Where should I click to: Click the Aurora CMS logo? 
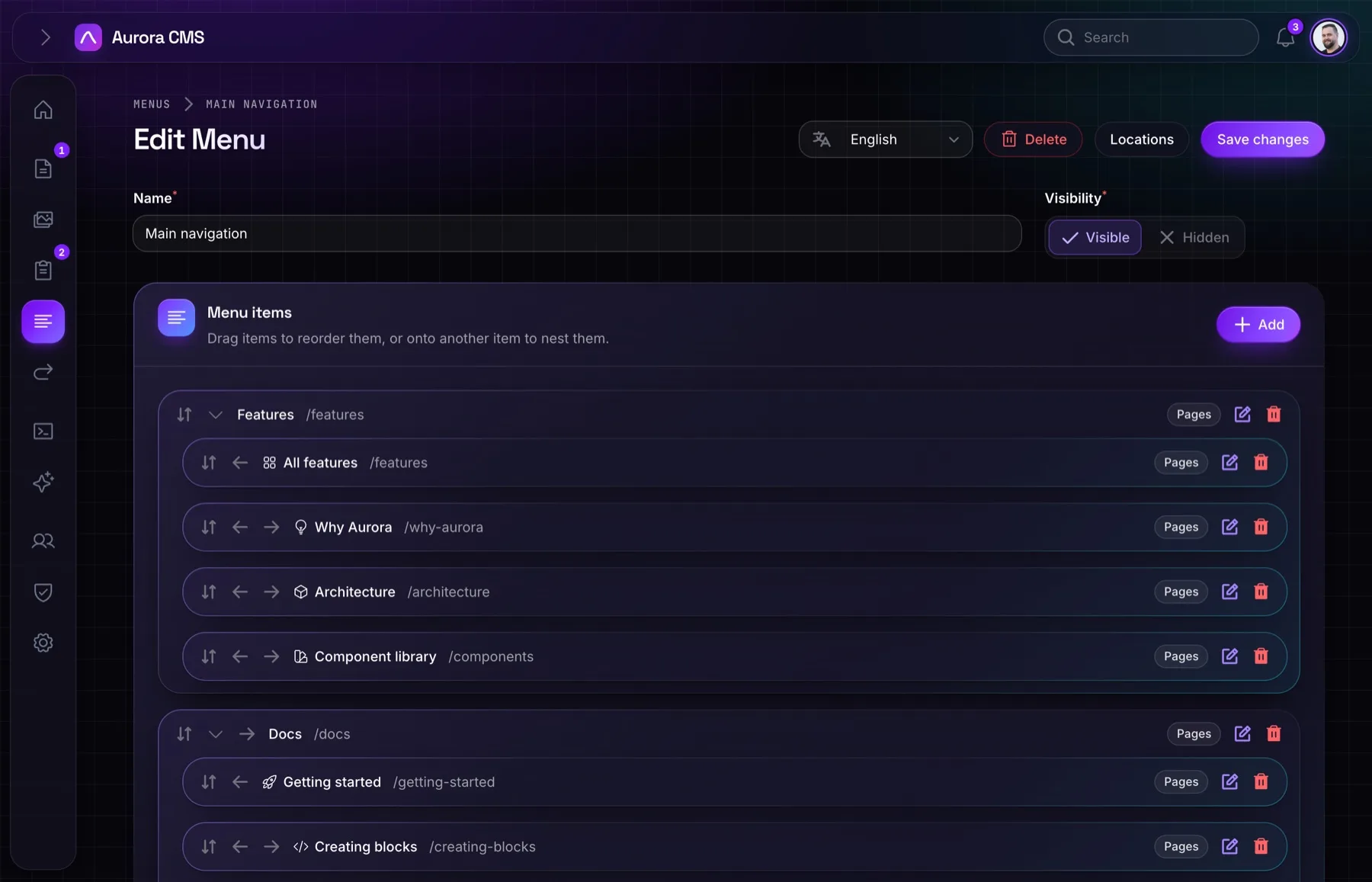point(88,37)
